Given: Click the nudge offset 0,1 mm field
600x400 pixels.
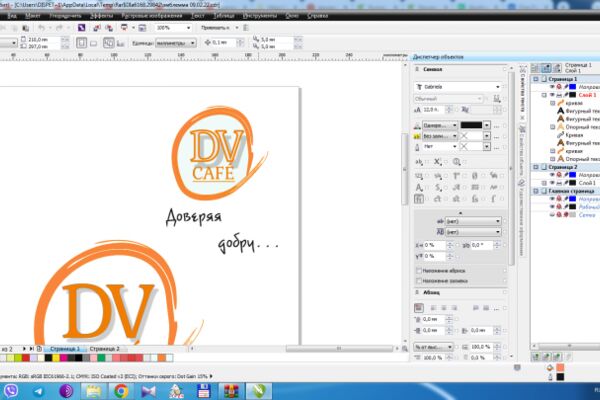Looking at the screenshot, I should tap(224, 42).
